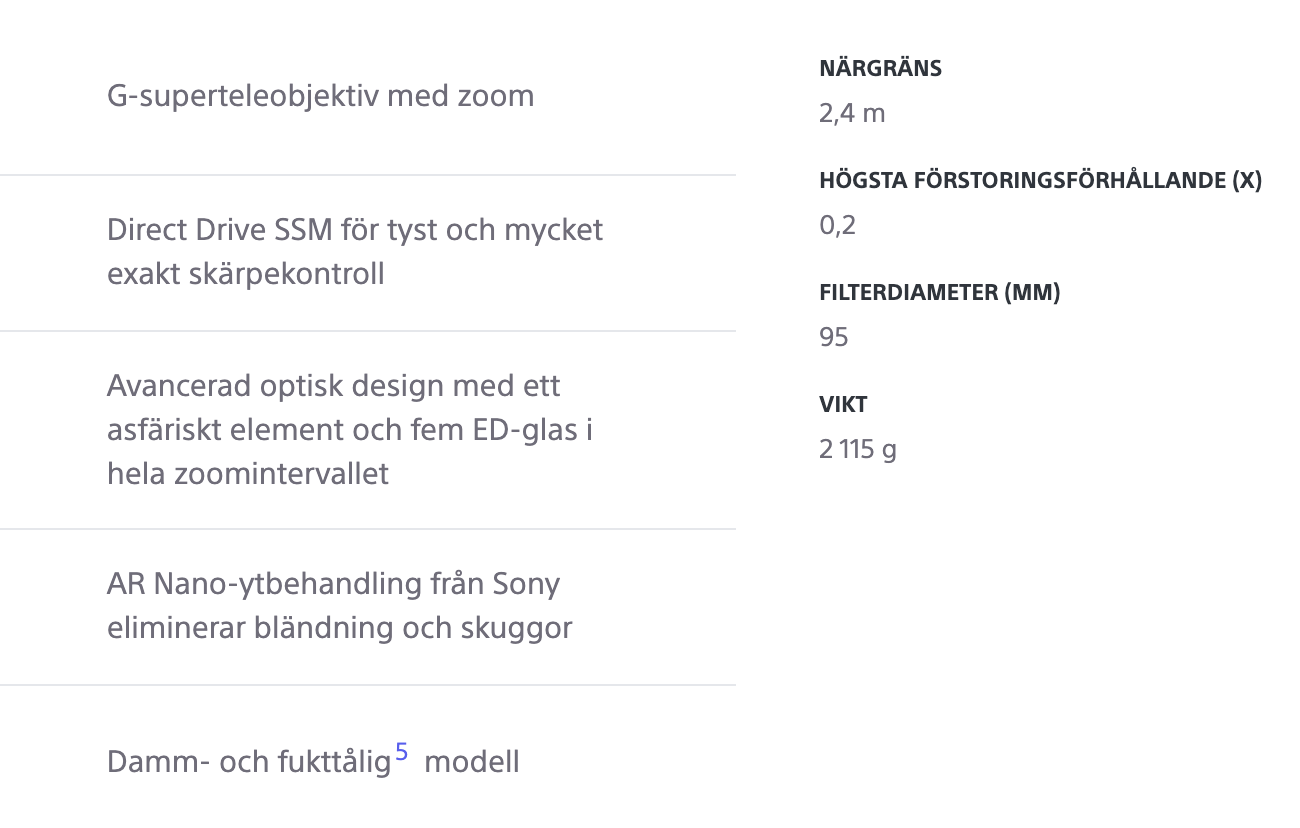The image size is (1300, 828).
Task: Click the 2,4 m närgräns value
Action: click(x=852, y=113)
